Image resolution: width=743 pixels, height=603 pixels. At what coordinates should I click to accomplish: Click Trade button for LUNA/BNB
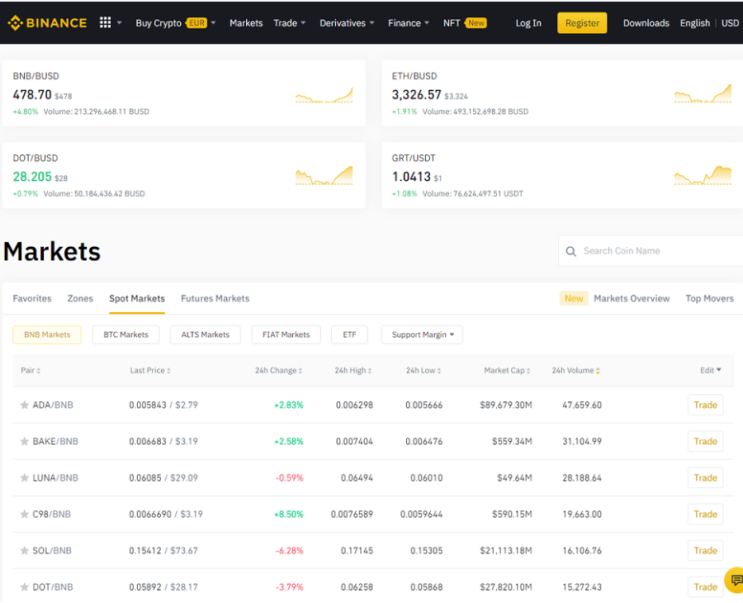pos(706,478)
